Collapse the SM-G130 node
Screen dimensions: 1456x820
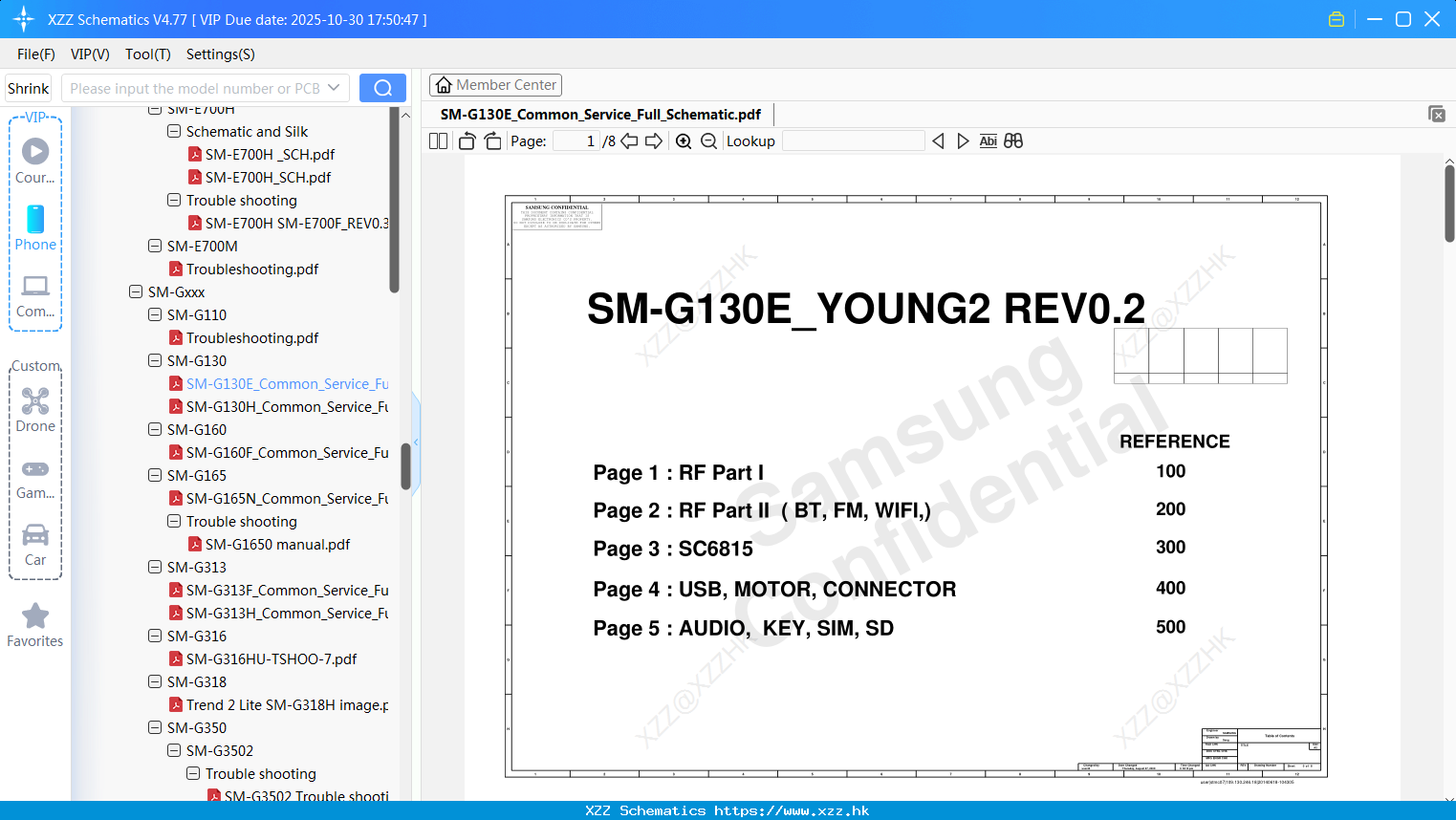click(x=155, y=360)
